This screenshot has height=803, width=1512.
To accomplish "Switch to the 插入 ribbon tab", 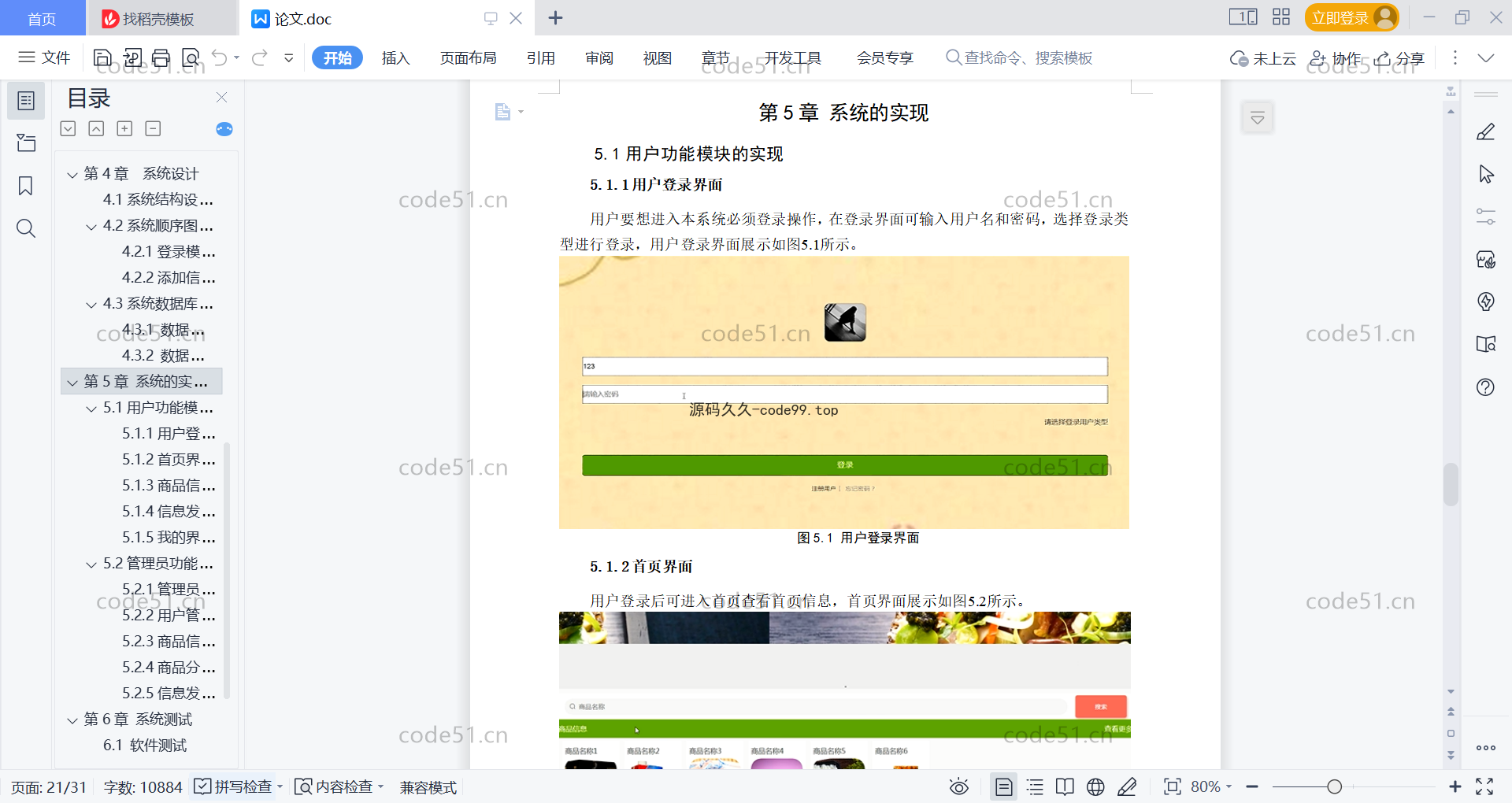I will click(x=395, y=57).
